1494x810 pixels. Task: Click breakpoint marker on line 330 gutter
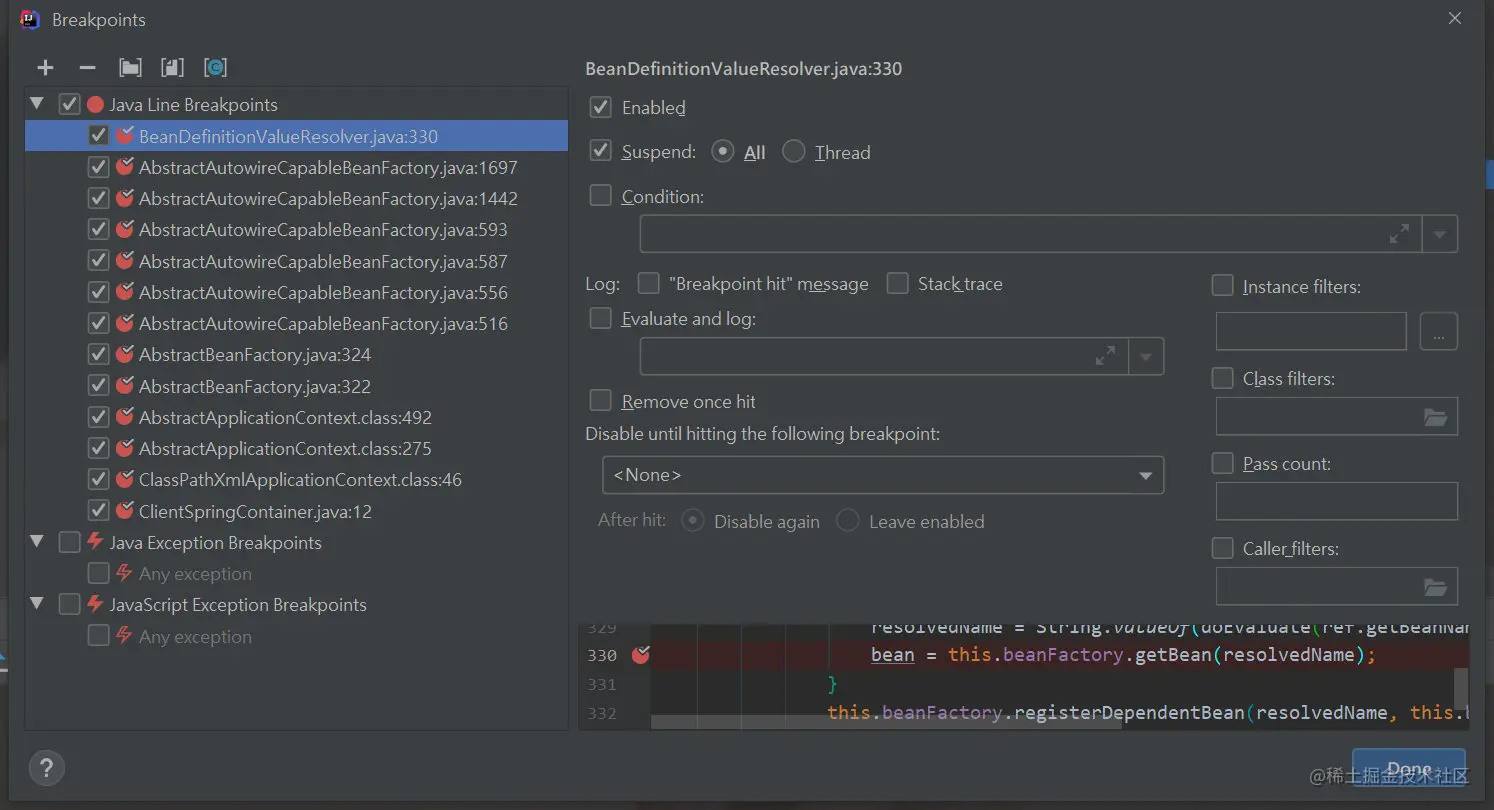click(x=641, y=655)
